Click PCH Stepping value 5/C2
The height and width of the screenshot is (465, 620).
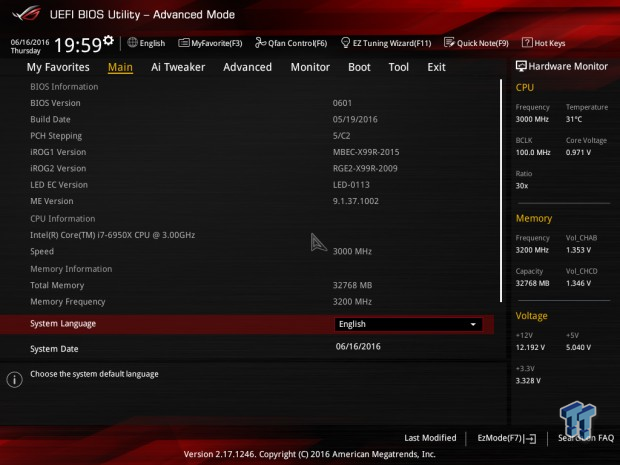tap(341, 136)
